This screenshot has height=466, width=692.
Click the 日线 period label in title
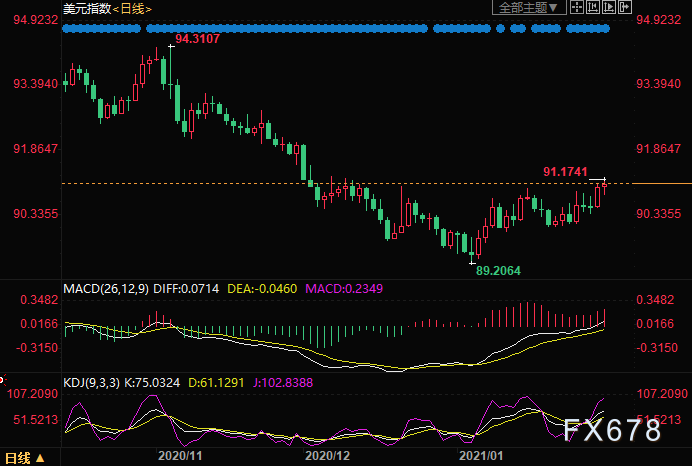click(x=132, y=8)
